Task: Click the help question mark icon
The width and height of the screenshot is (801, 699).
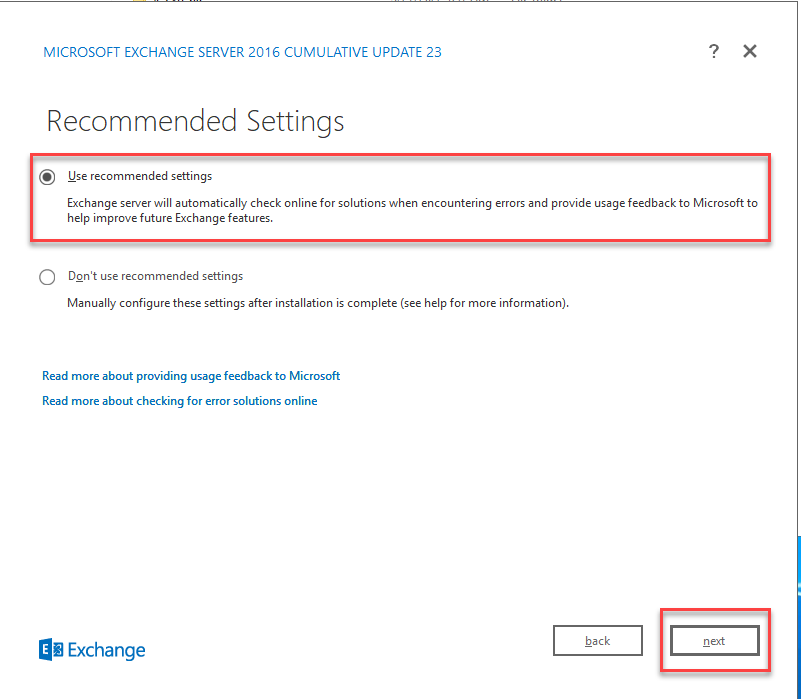Action: click(x=713, y=52)
